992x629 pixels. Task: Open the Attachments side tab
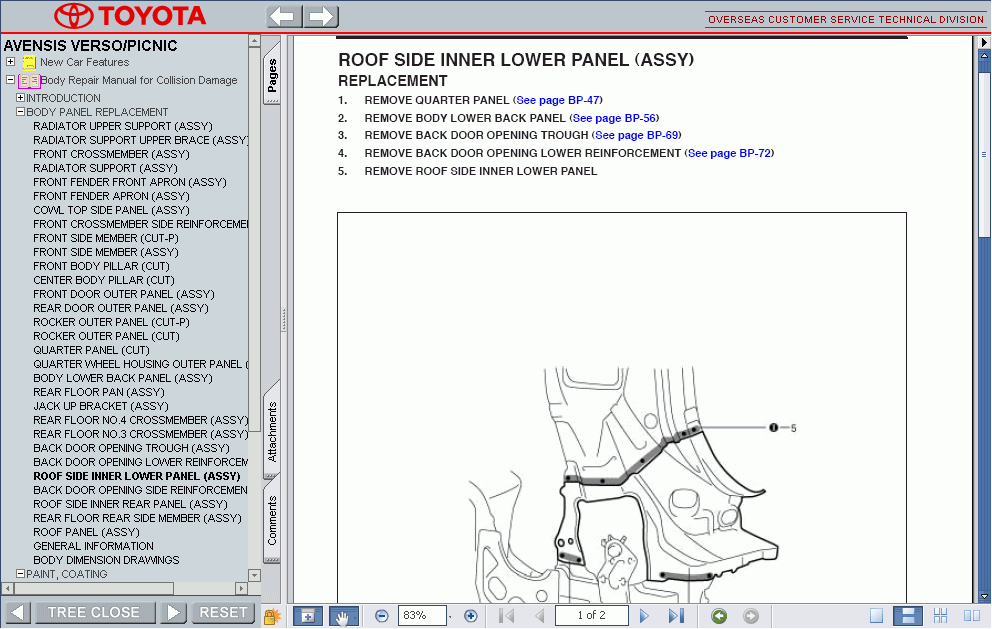coord(272,430)
